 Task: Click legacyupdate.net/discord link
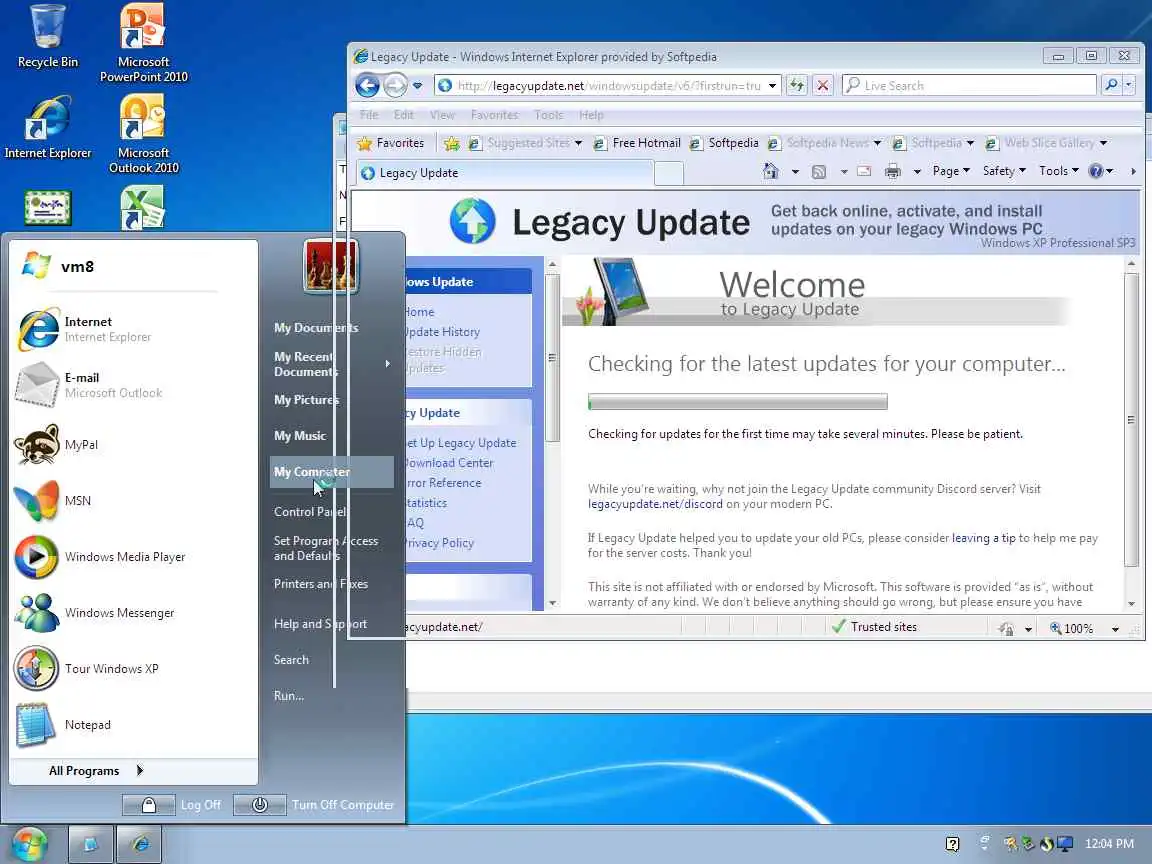coord(655,504)
